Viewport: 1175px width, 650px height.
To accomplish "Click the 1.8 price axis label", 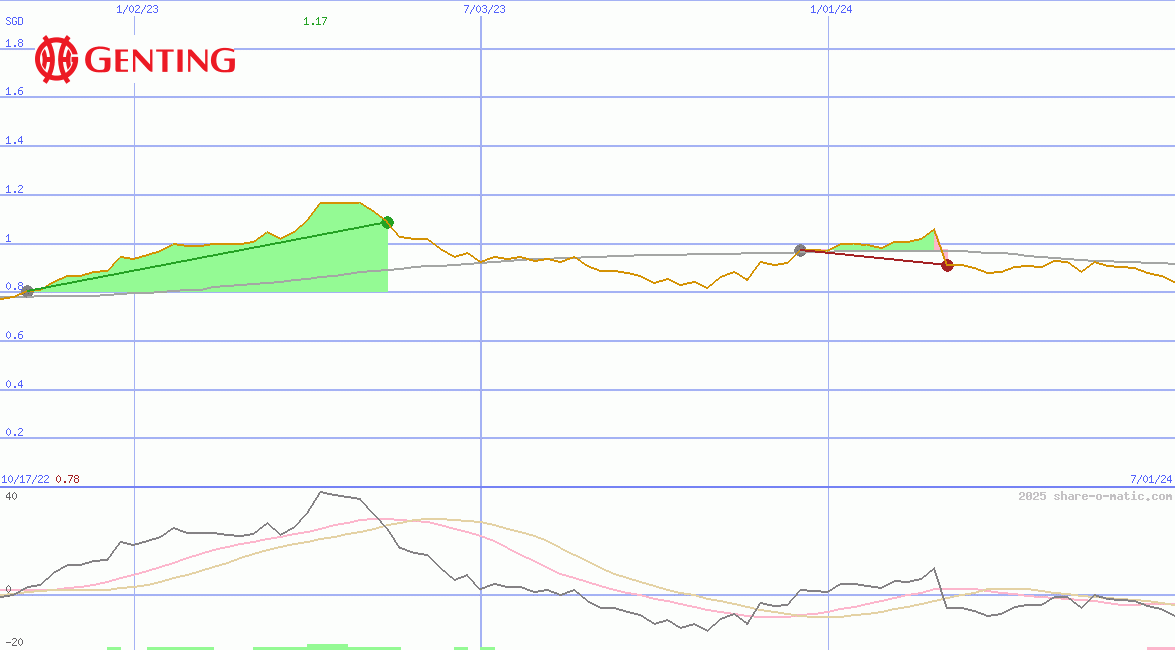I will pos(14,43).
